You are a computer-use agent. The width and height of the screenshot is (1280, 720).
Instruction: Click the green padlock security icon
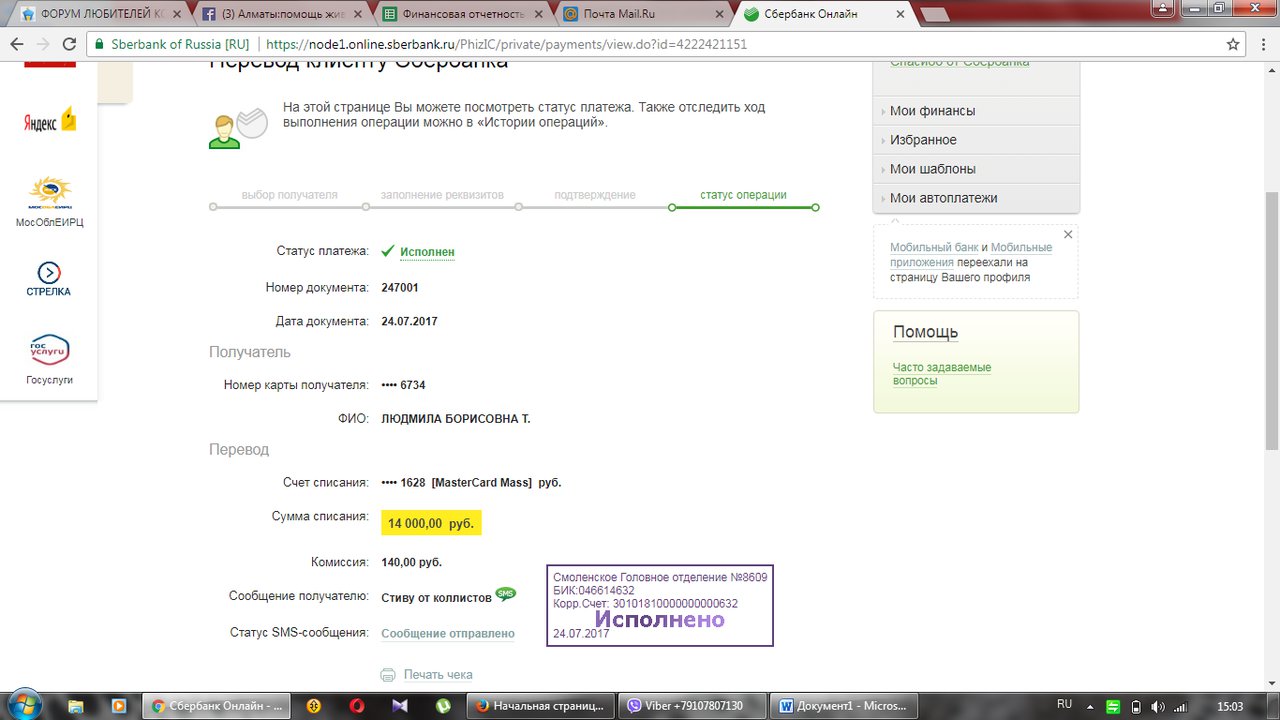[97, 44]
